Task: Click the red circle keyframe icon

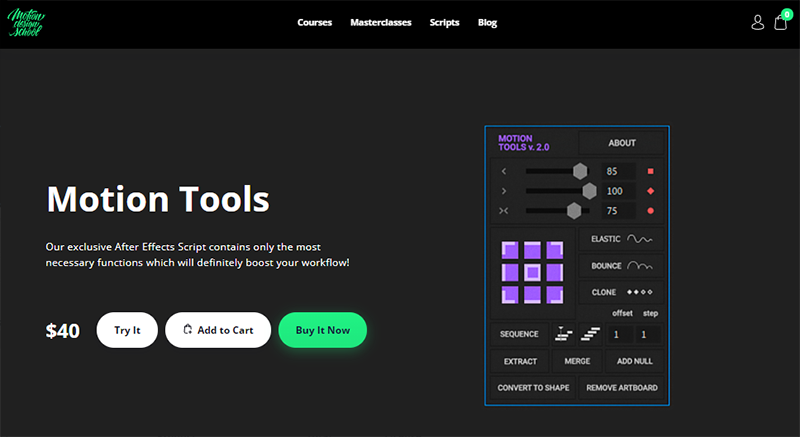Action: 650,211
